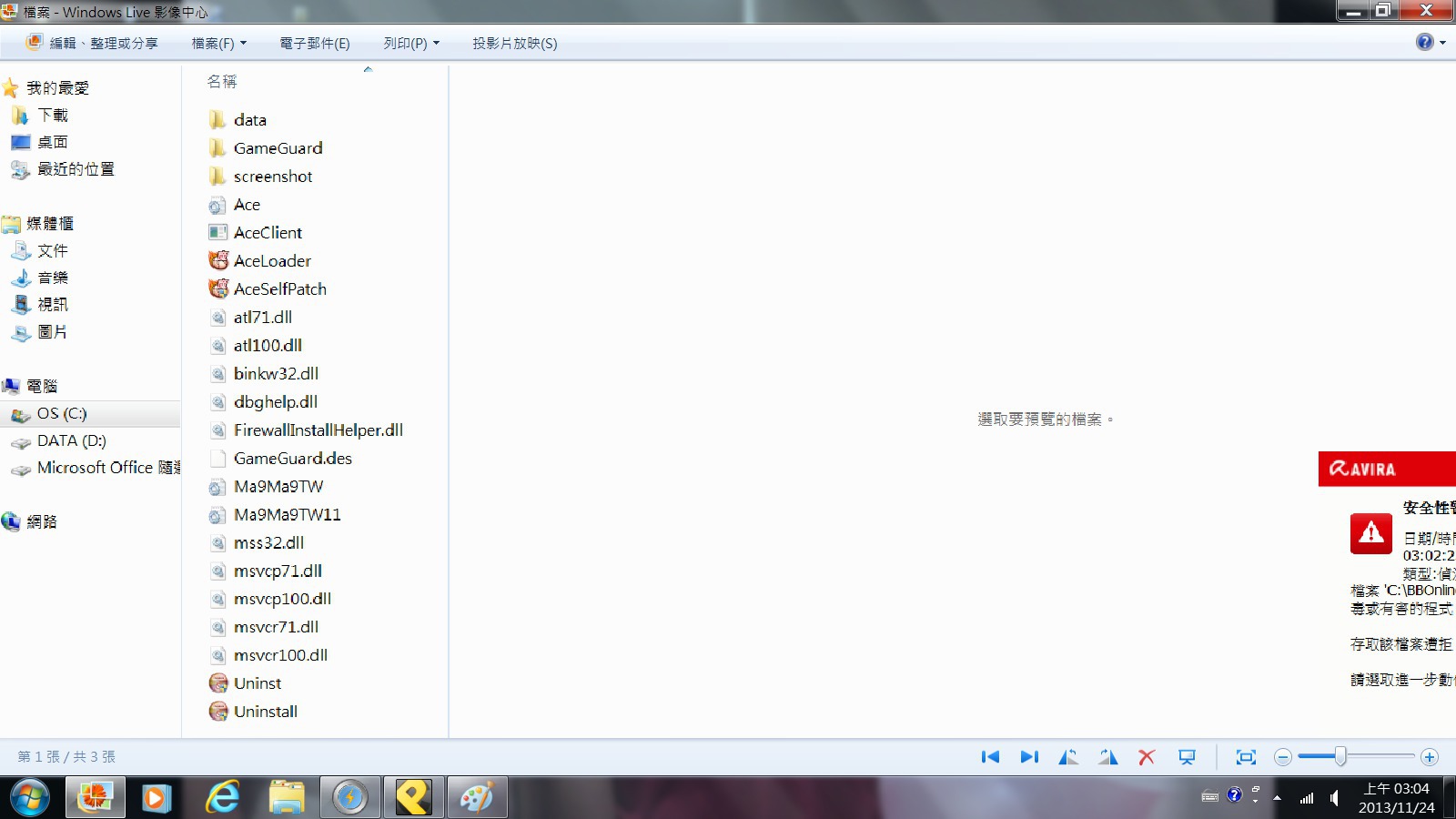The image size is (1456, 819).
Task: Start 投影片放映(S) from the toolbar
Action: tap(515, 43)
